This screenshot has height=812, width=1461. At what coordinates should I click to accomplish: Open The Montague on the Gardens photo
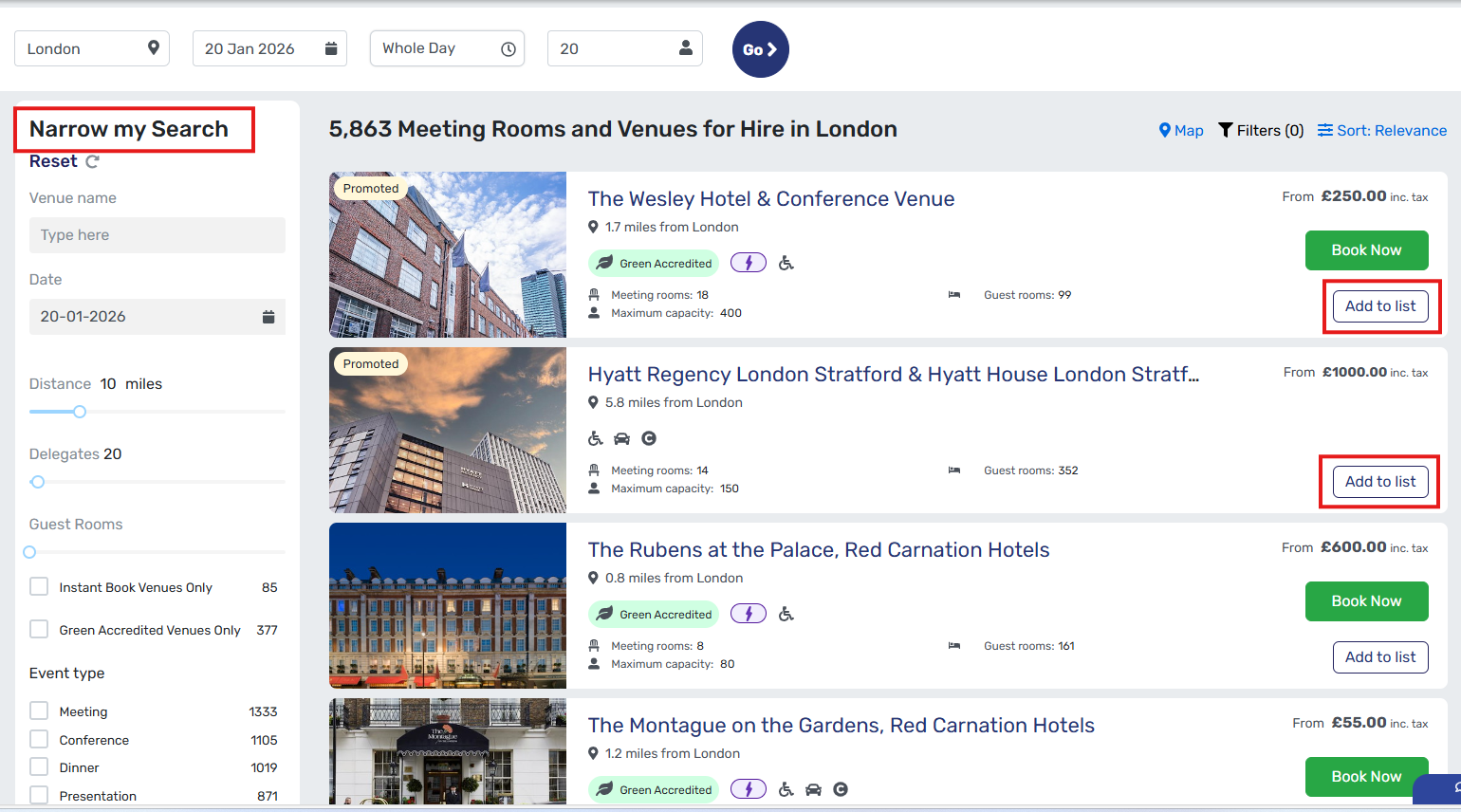click(448, 751)
